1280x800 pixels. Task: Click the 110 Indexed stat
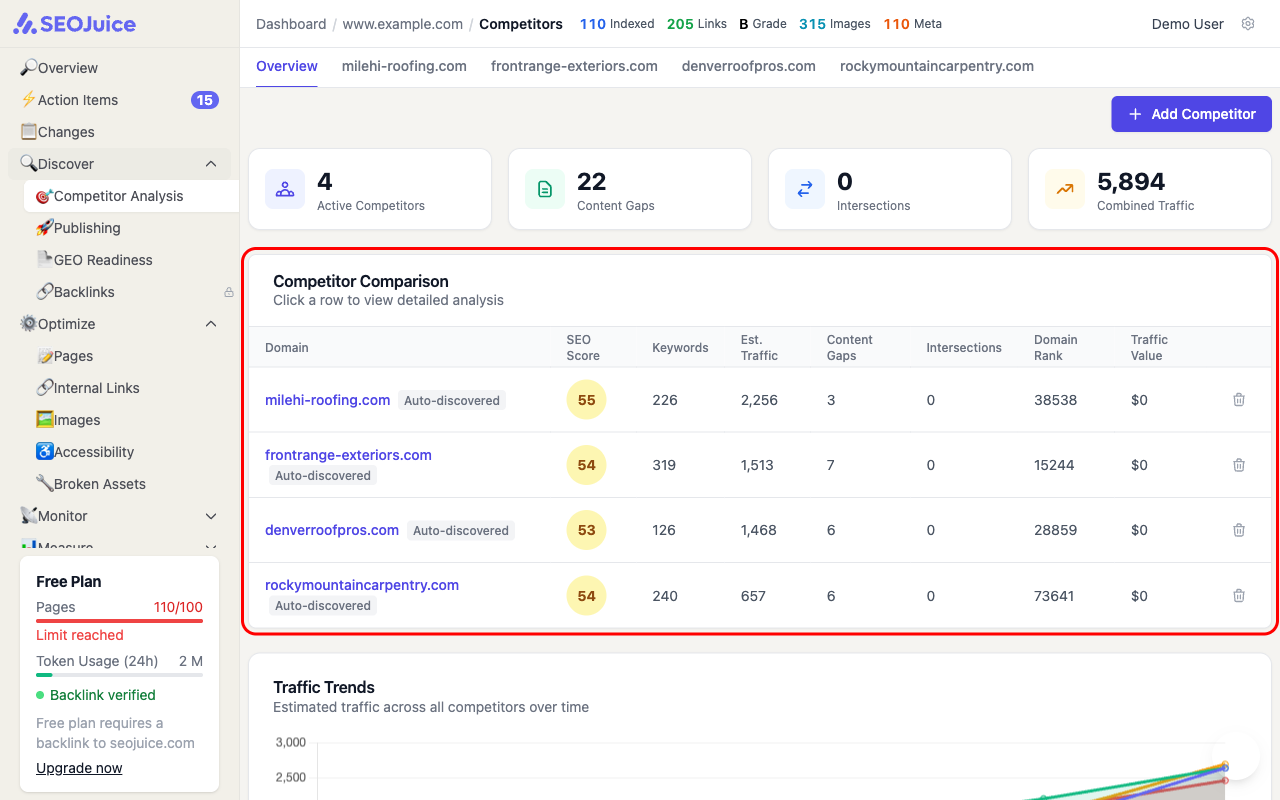tap(617, 24)
